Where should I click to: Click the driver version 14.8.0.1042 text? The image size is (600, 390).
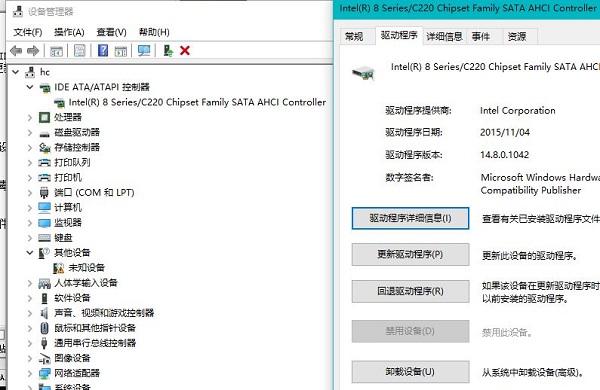(504, 155)
